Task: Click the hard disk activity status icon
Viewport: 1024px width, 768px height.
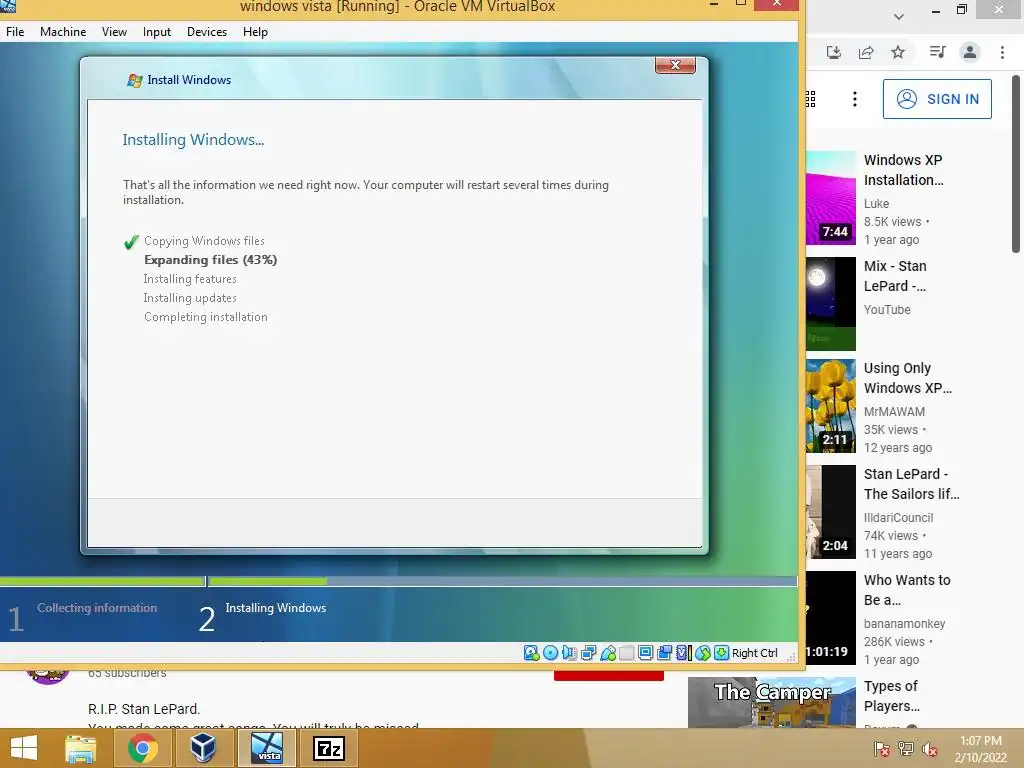Action: pyautogui.click(x=532, y=652)
